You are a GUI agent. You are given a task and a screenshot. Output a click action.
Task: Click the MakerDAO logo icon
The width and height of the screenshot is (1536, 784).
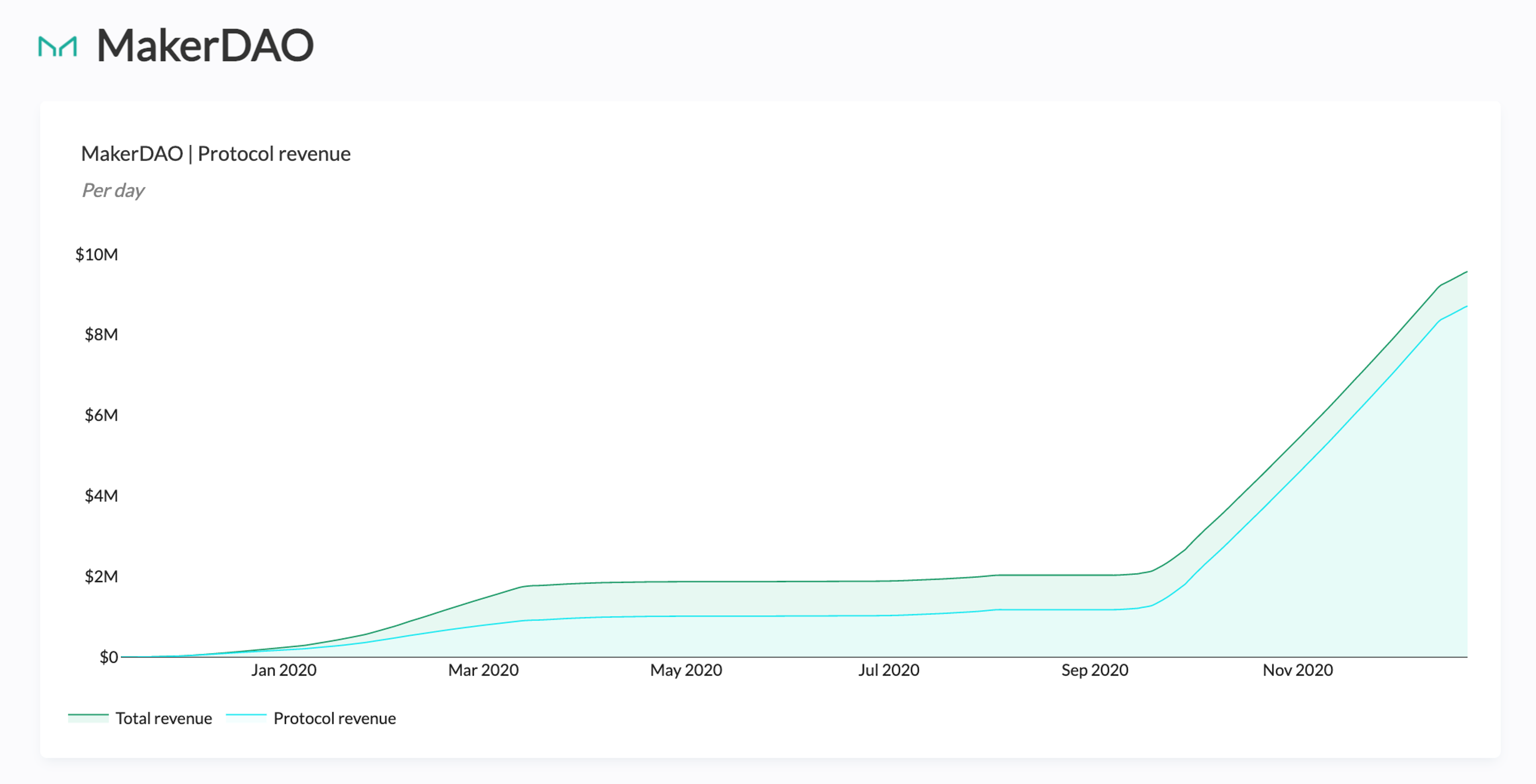pyautogui.click(x=58, y=46)
